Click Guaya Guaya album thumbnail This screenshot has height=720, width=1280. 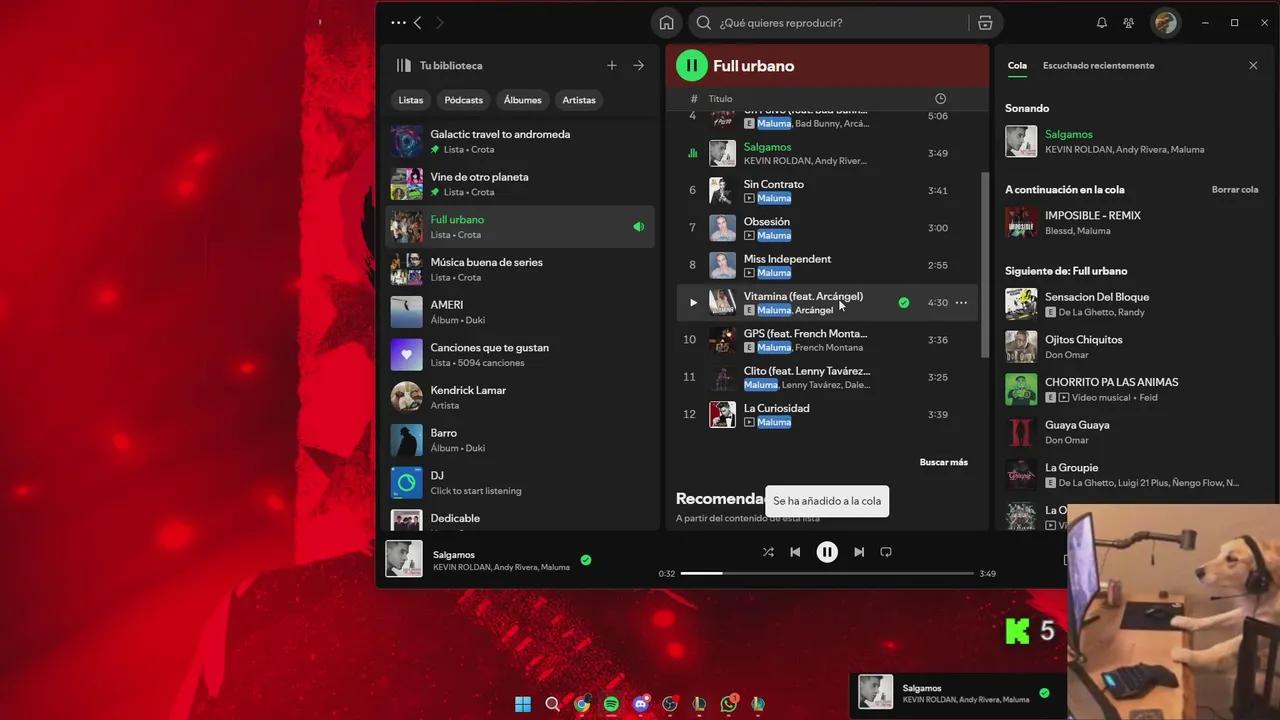coord(1021,432)
